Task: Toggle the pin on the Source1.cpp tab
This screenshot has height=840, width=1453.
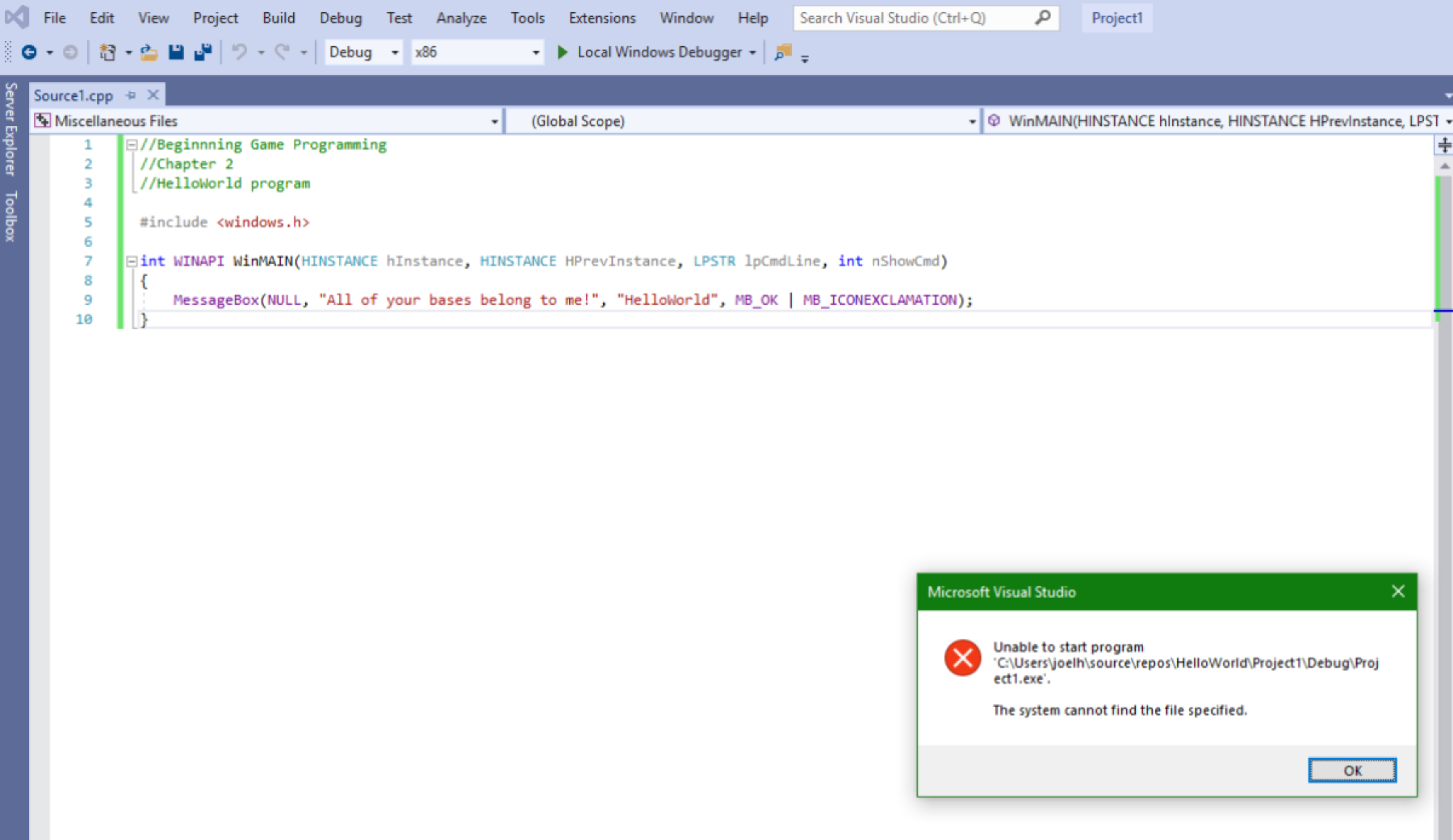Action: tap(131, 95)
